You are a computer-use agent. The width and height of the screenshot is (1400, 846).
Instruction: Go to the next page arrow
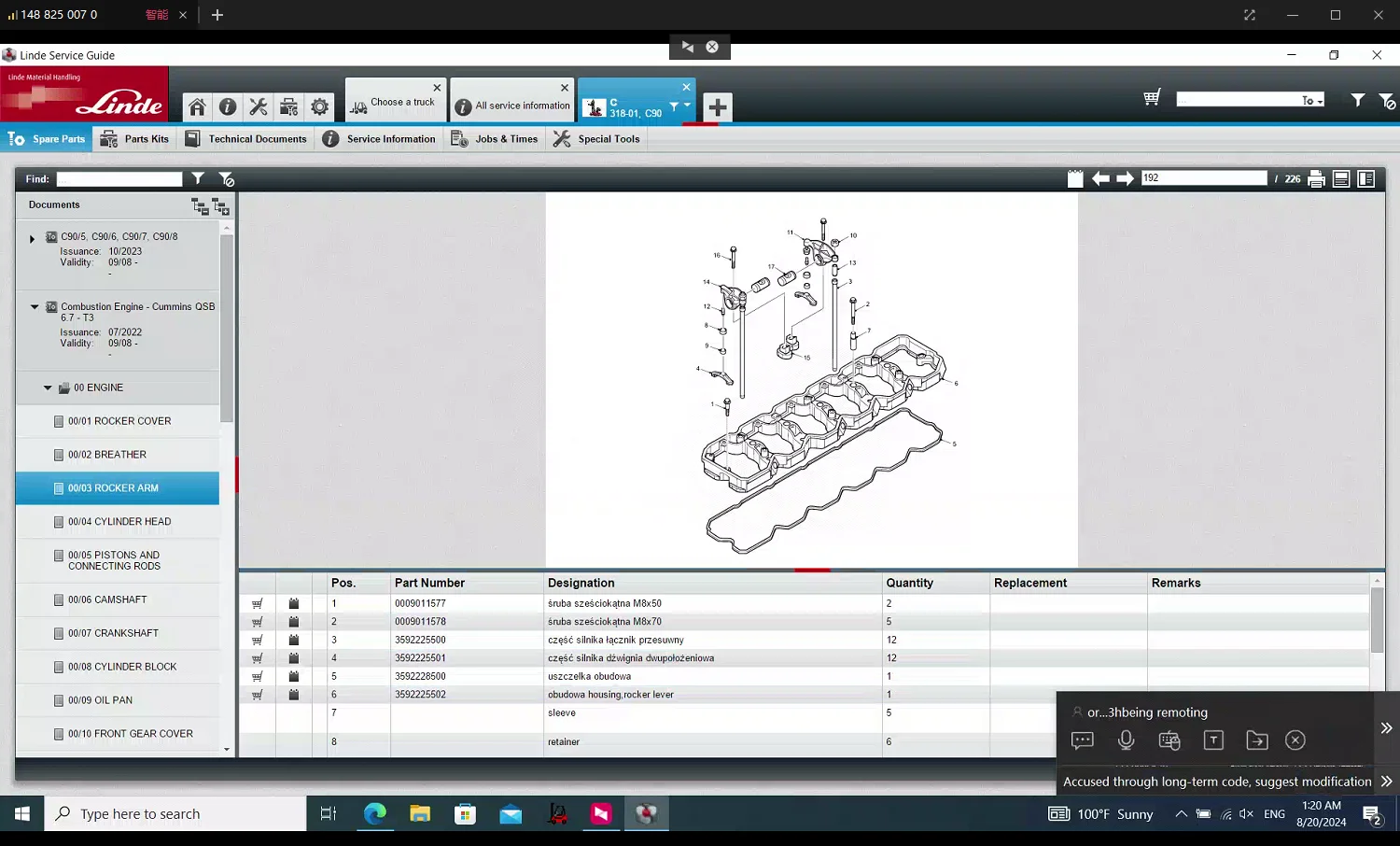[x=1125, y=178]
